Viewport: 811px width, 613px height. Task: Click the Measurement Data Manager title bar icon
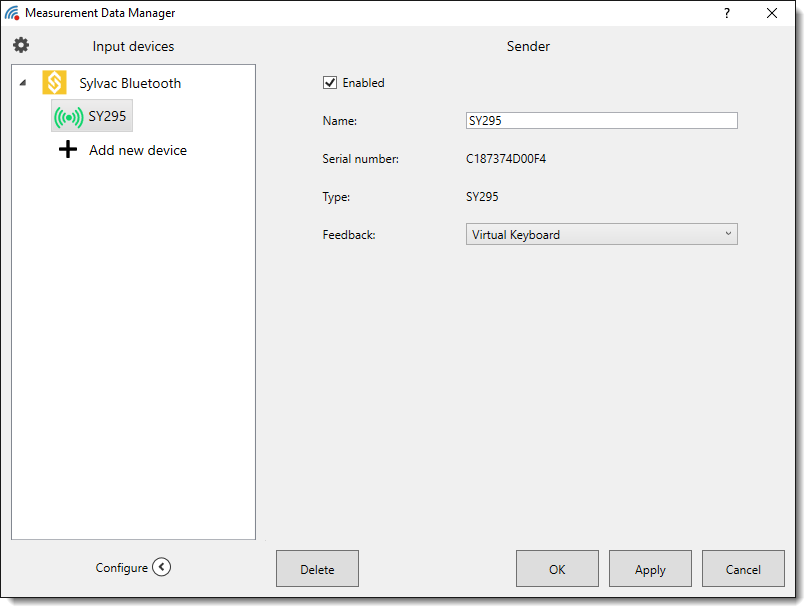(x=12, y=13)
